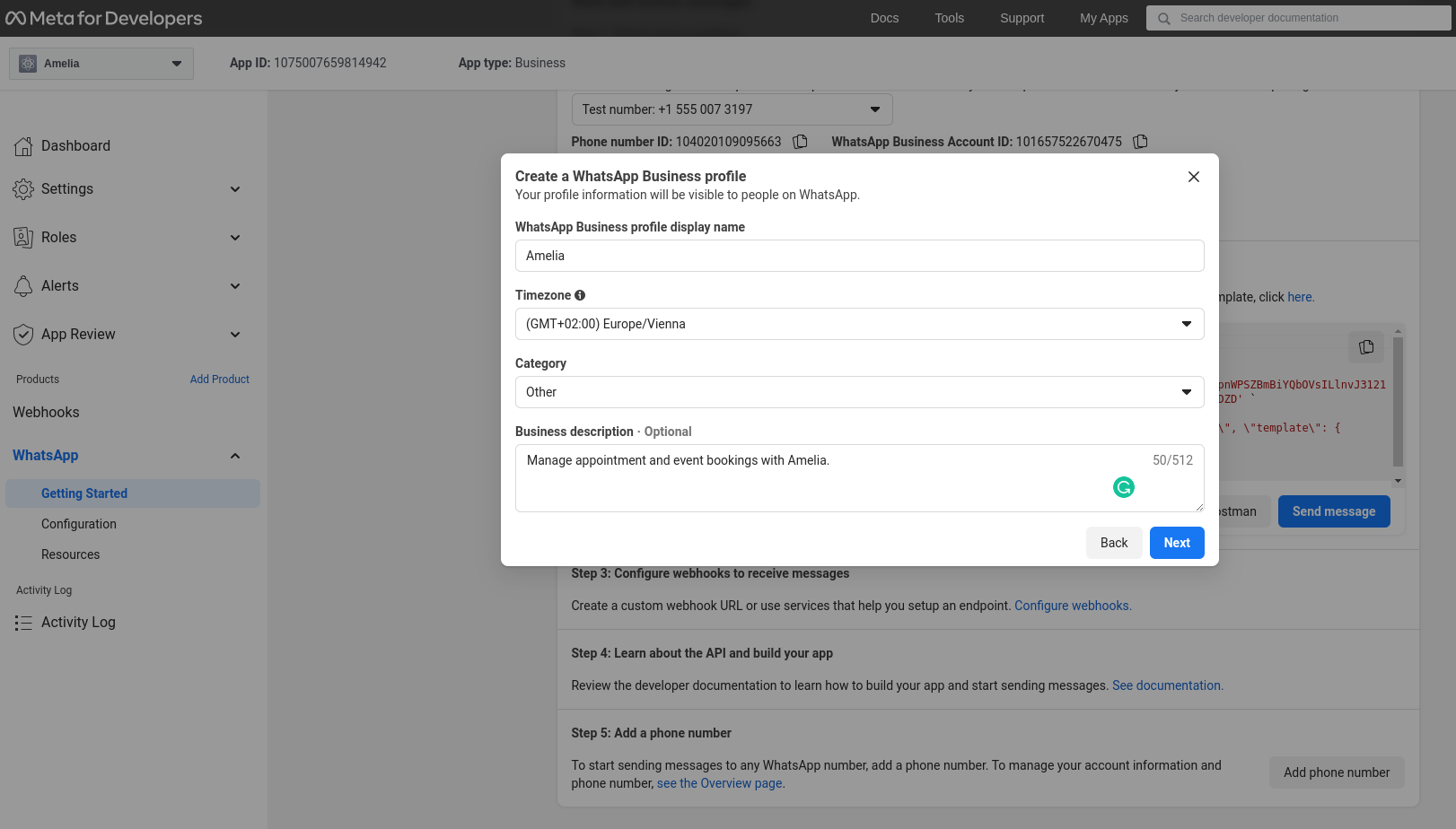Copy the WhatsApp Business Account ID
Screen dimensions: 1456x829
pyautogui.click(x=1141, y=142)
